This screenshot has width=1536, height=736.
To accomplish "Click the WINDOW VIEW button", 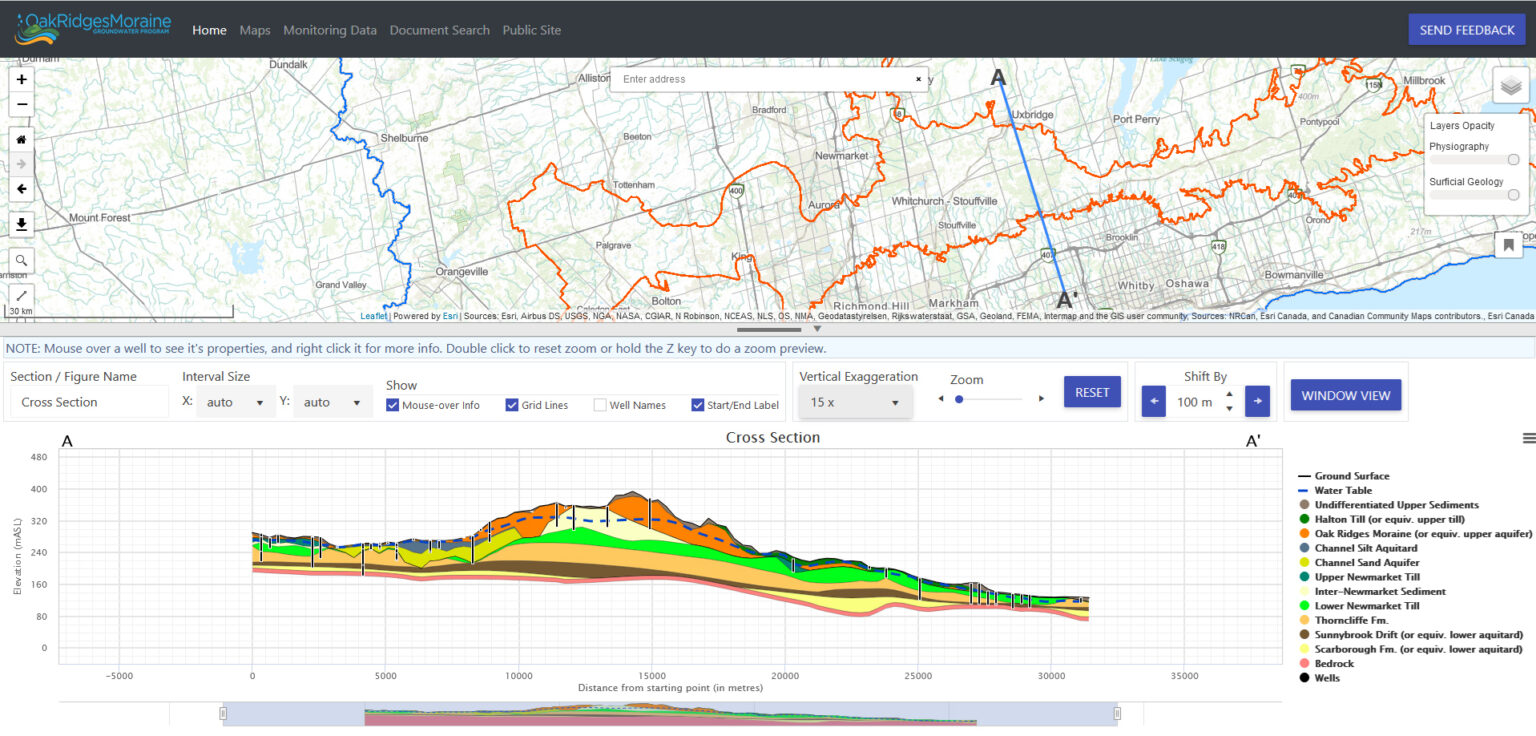I will (1345, 395).
